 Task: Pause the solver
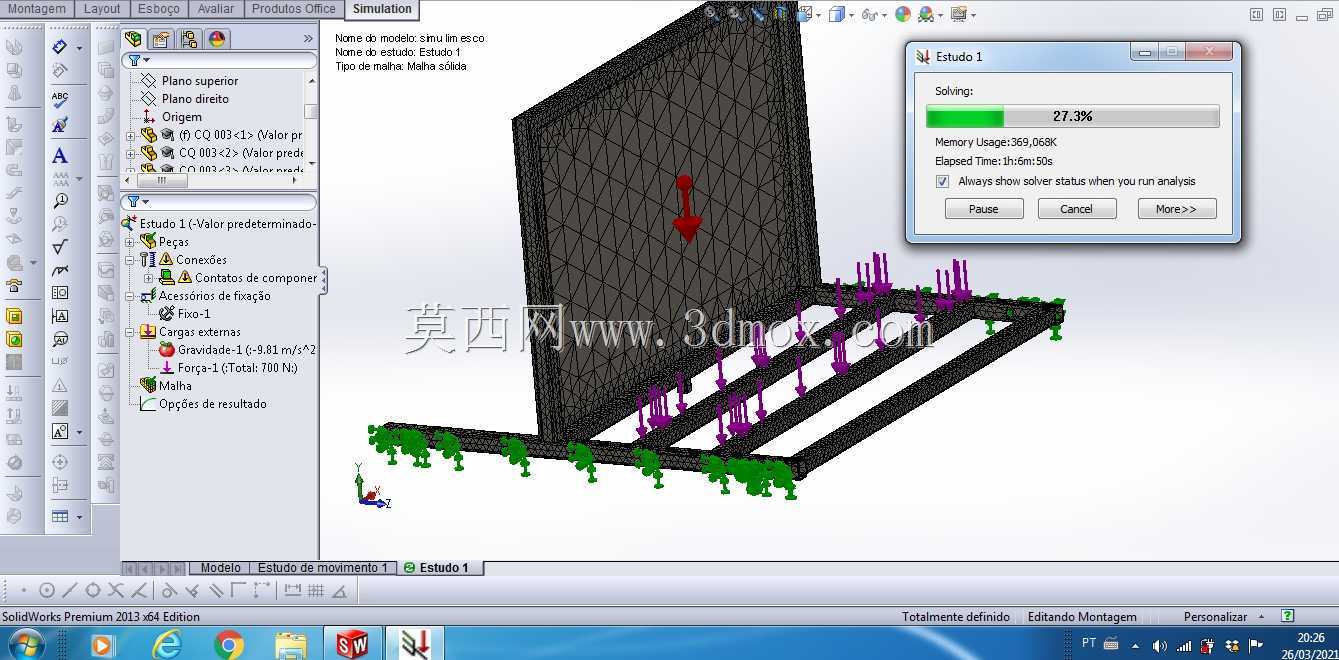tap(983, 209)
